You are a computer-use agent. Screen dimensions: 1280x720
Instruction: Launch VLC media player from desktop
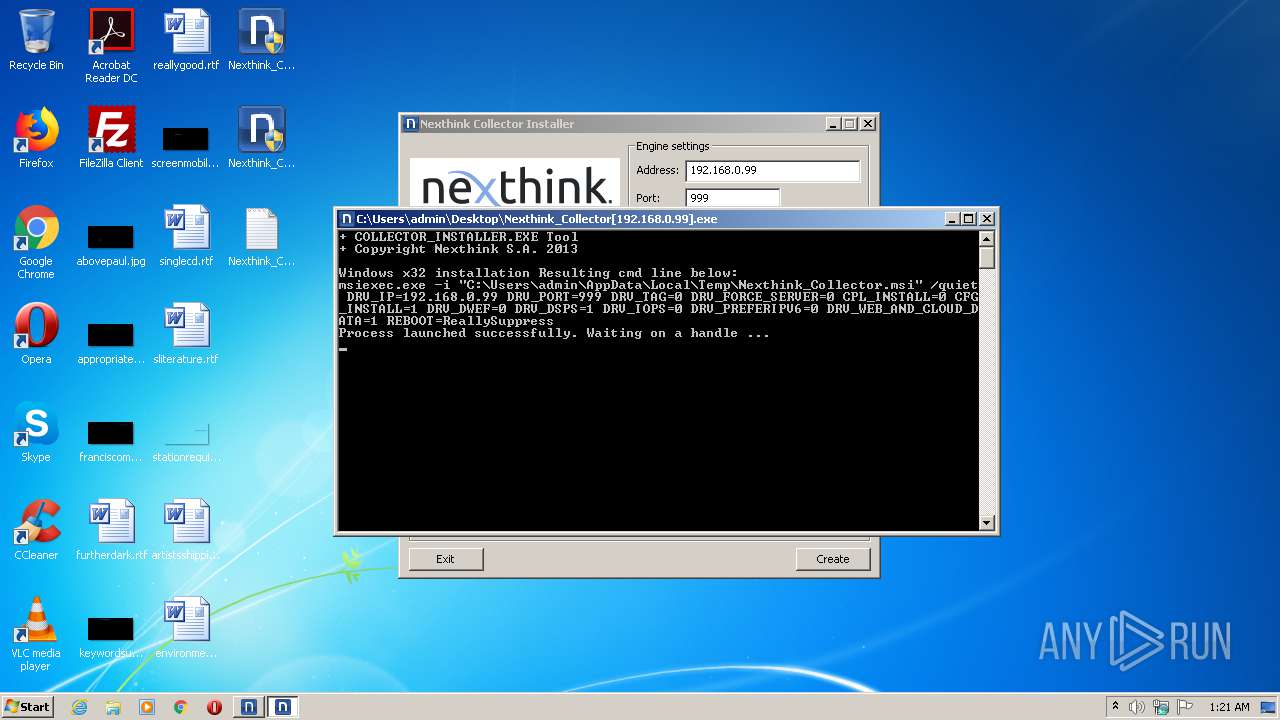pos(36,634)
